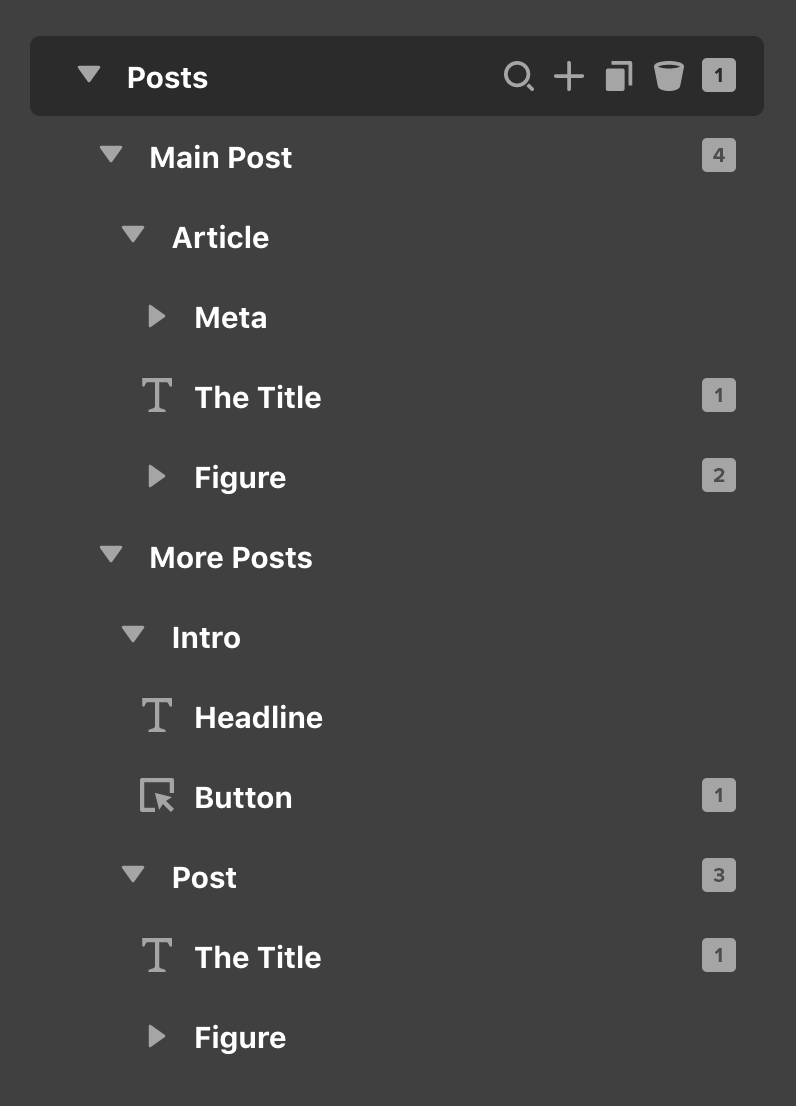
Task: Expand the Figure under Post
Action: pos(157,1037)
